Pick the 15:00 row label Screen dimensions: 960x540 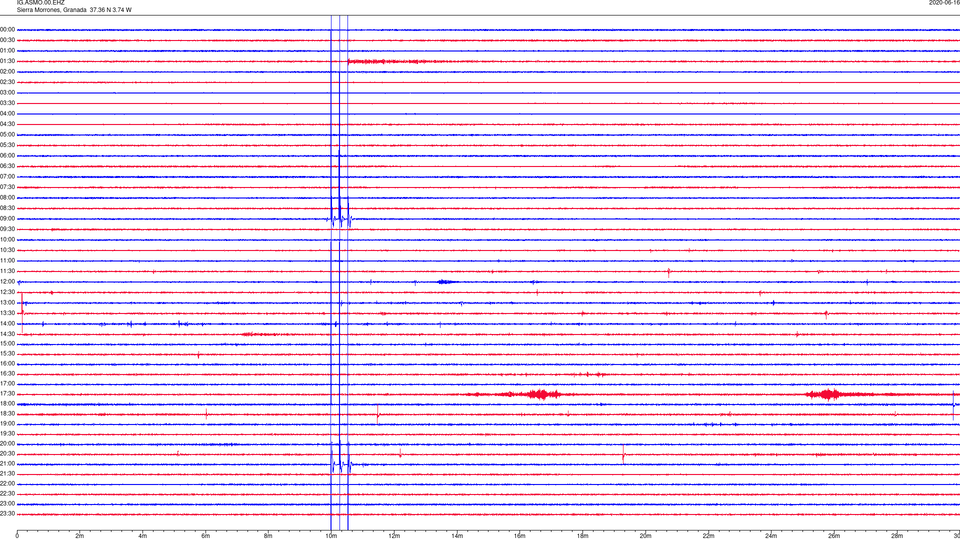(7, 344)
